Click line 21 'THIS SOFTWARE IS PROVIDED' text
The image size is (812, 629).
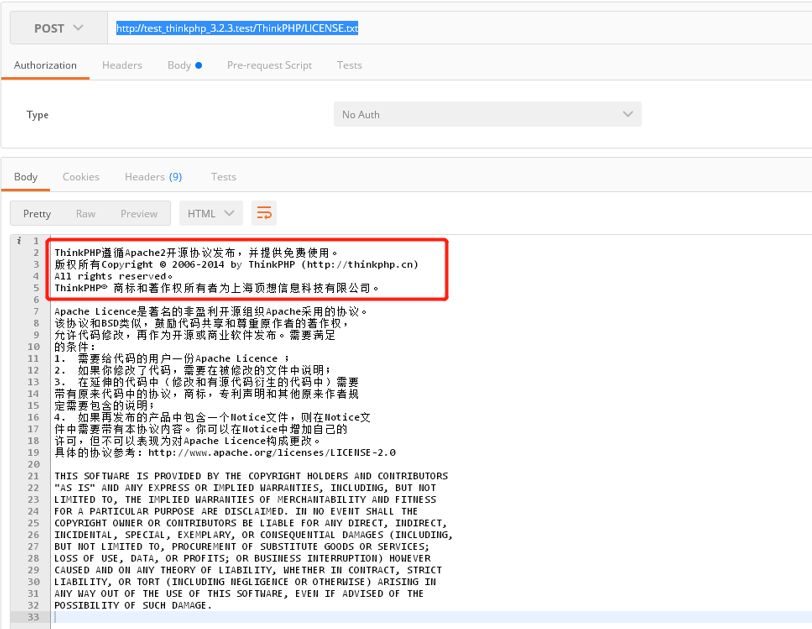pyautogui.click(x=251, y=476)
